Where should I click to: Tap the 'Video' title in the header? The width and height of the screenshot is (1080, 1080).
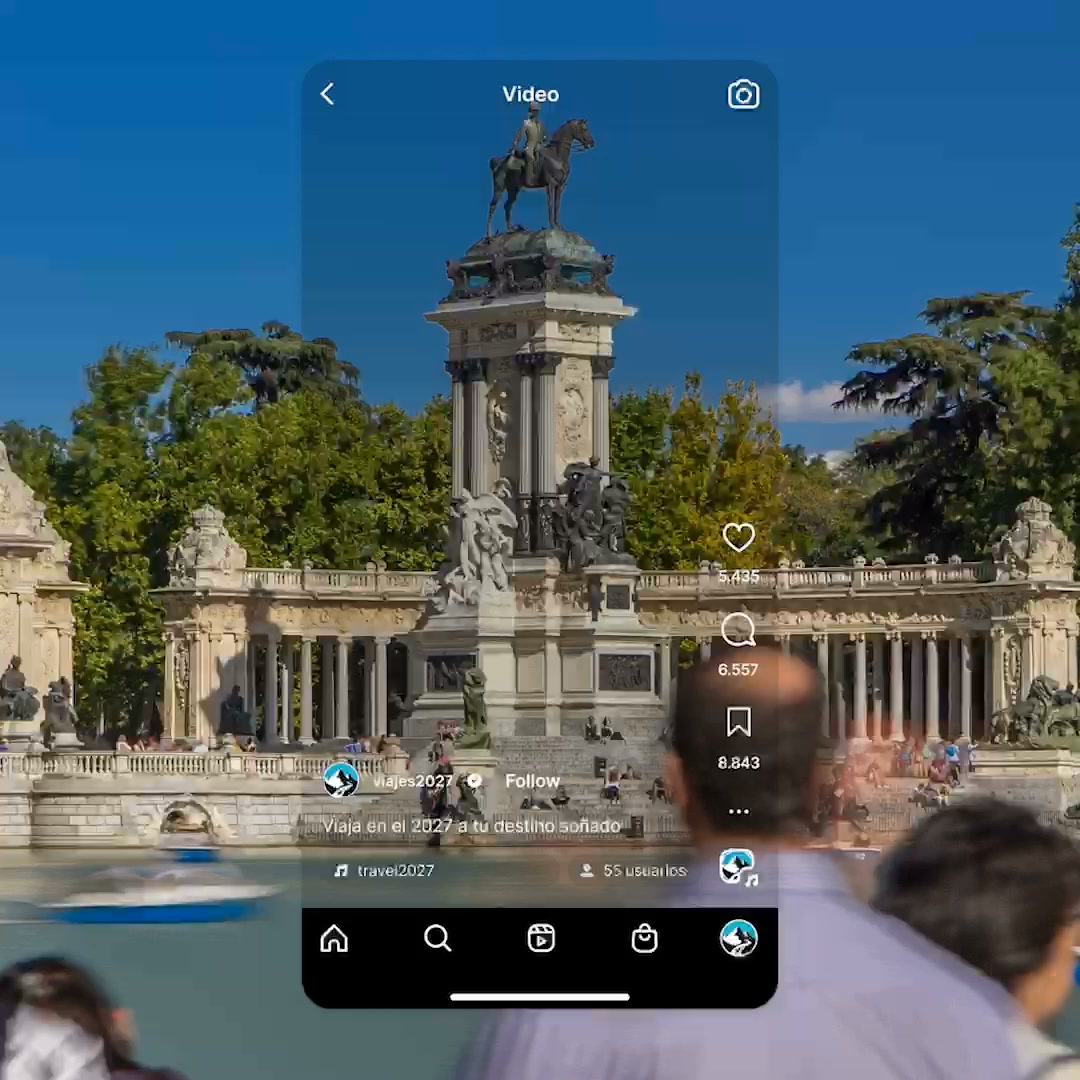[530, 94]
